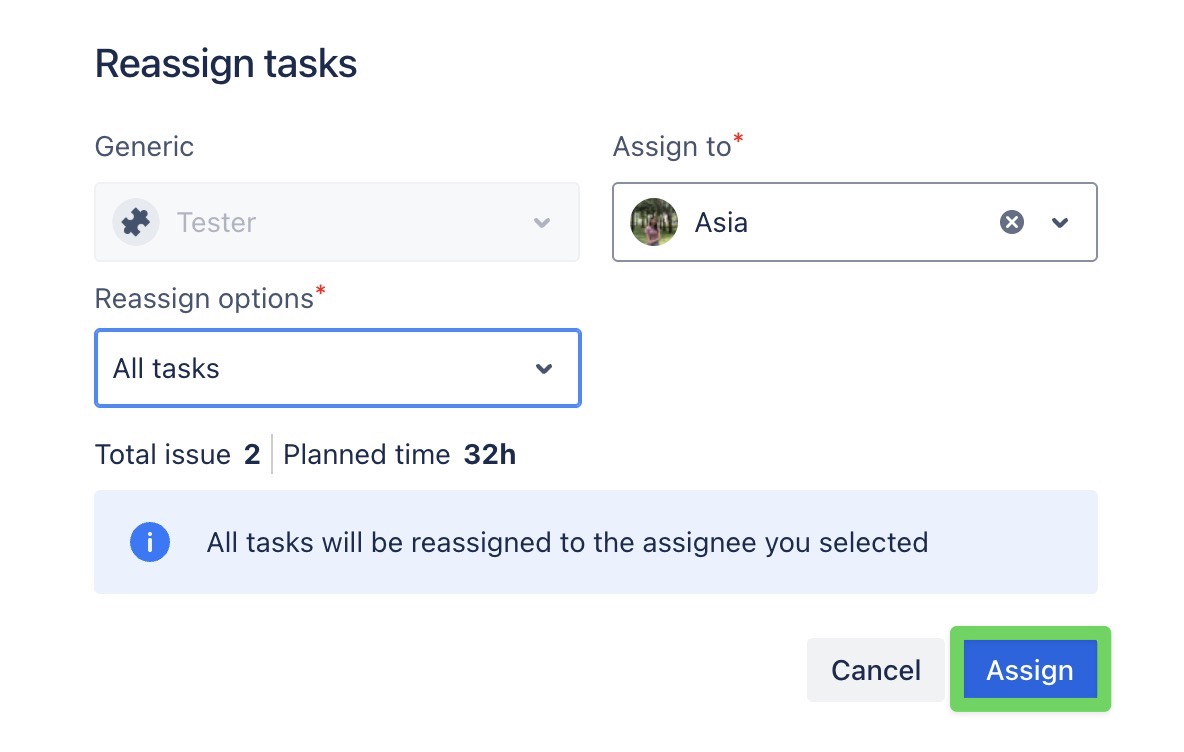Click the Reassign tasks dialog title
Viewport: 1184px width, 752px height.
(225, 62)
